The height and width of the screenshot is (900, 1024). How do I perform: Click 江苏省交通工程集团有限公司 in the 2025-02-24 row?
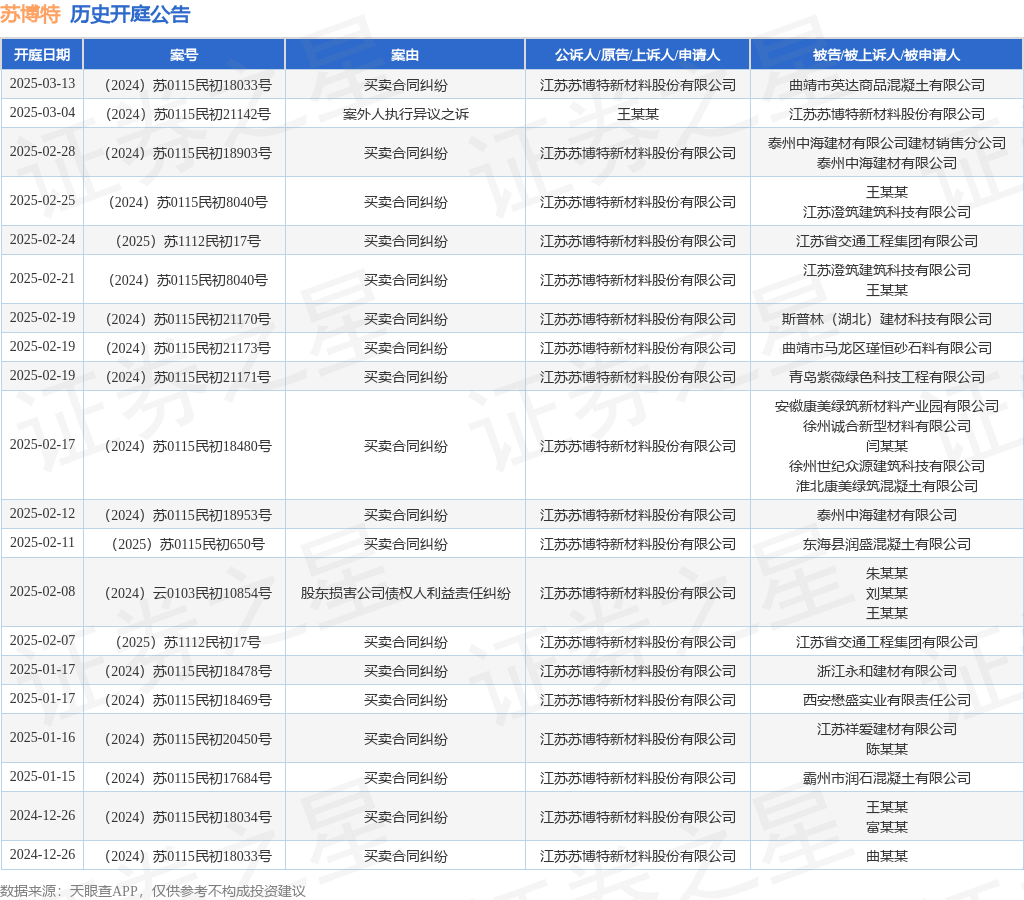887,241
